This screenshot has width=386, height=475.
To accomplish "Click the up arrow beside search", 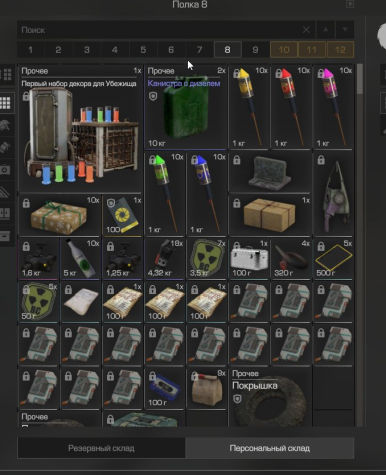I will [x=325, y=30].
